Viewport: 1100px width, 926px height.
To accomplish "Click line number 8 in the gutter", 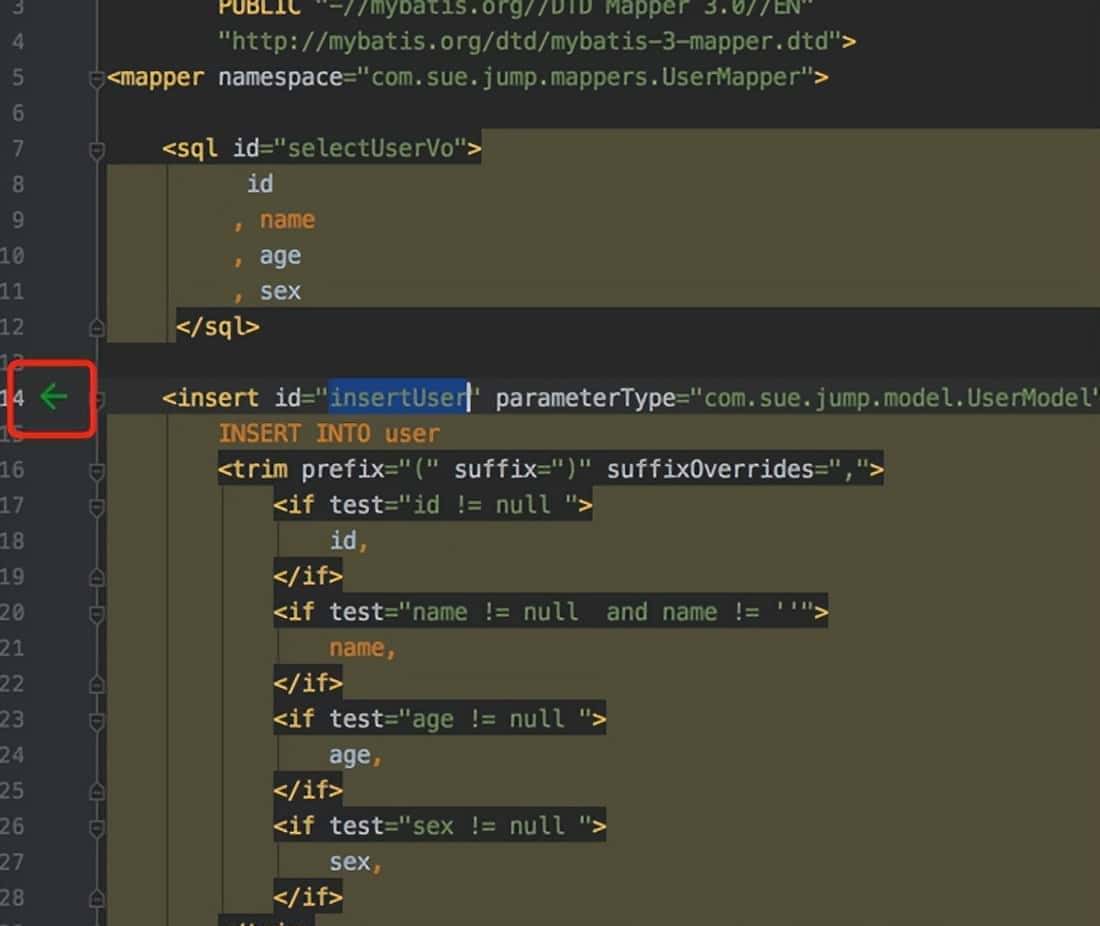I will pyautogui.click(x=14, y=185).
